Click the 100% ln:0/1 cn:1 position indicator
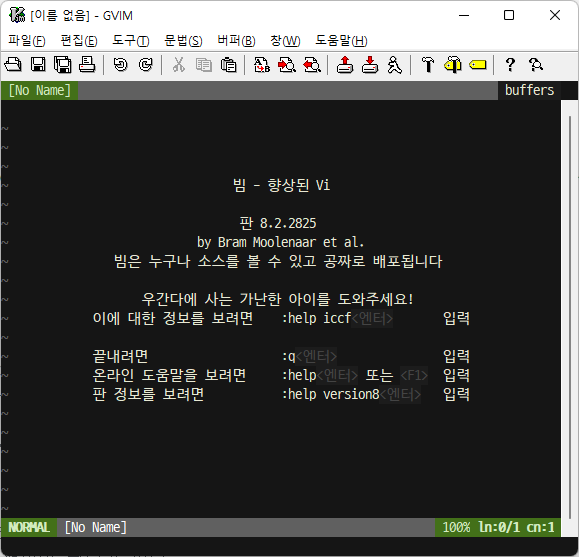This screenshot has width=579, height=557. [498, 527]
